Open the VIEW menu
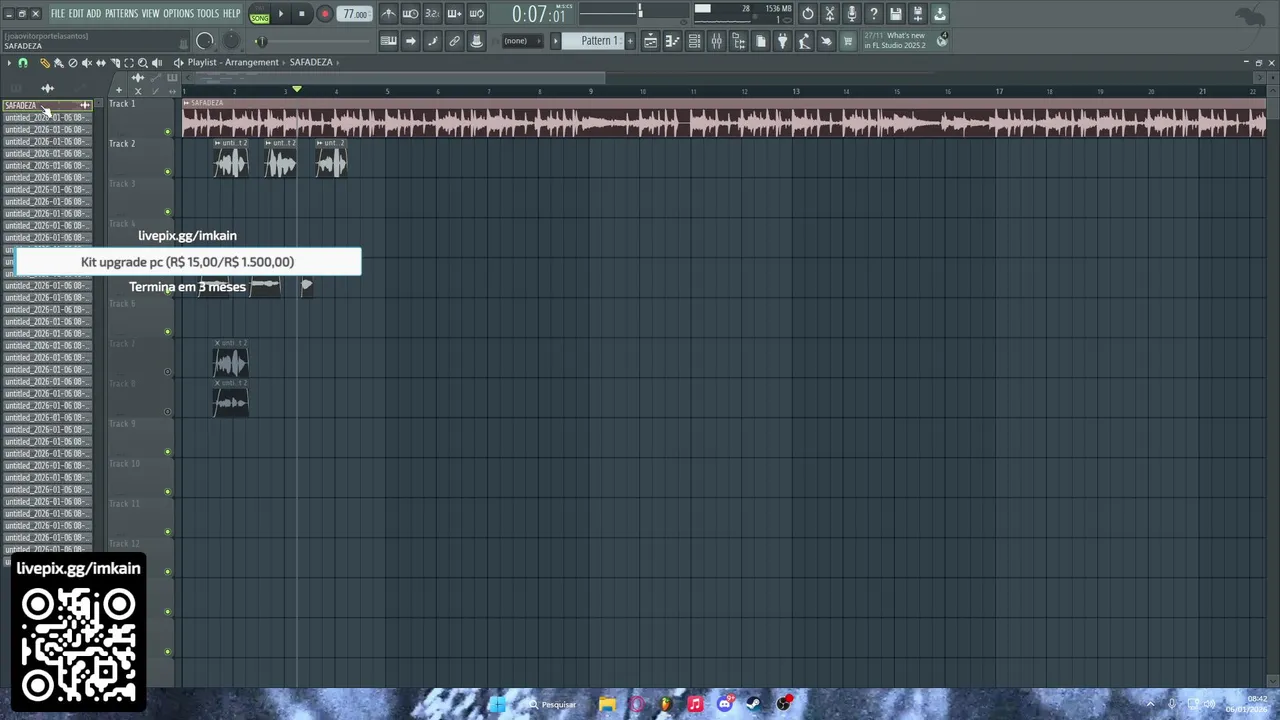This screenshot has width=1280, height=720. click(x=150, y=14)
